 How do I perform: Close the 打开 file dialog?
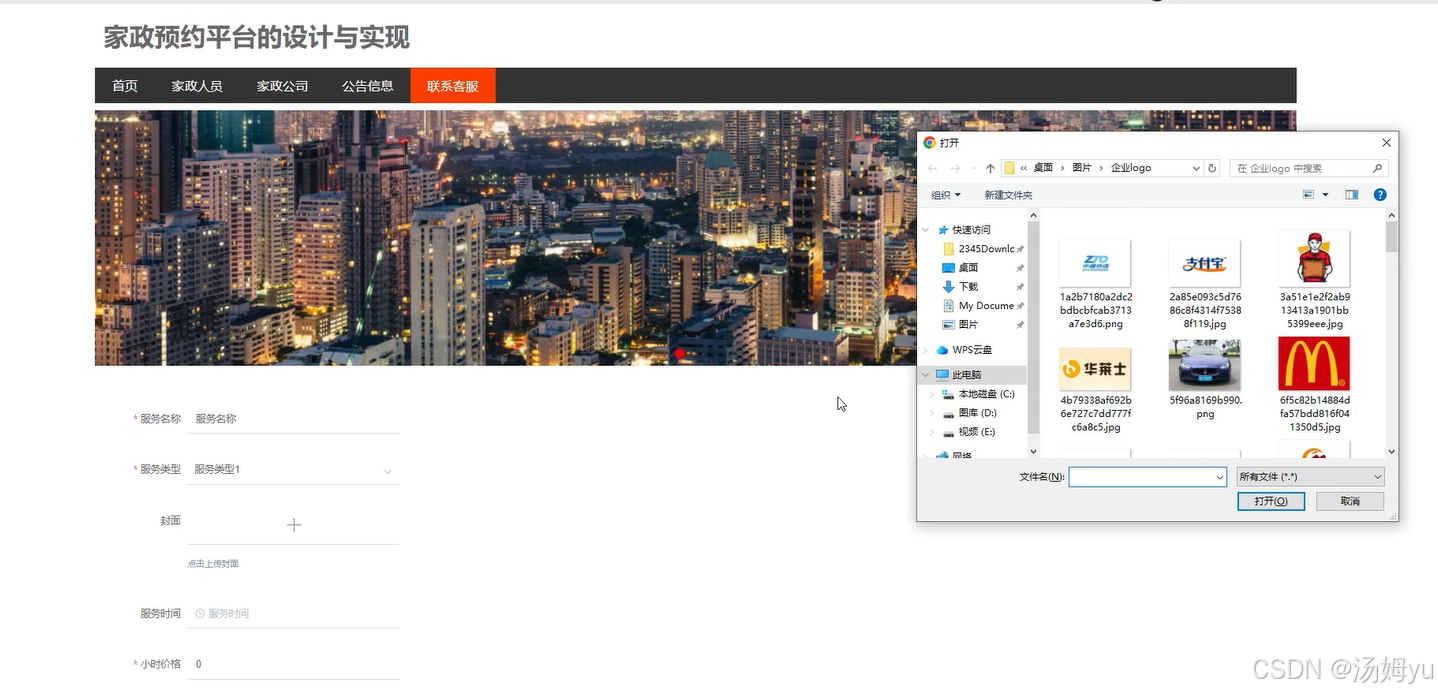[x=1386, y=143]
